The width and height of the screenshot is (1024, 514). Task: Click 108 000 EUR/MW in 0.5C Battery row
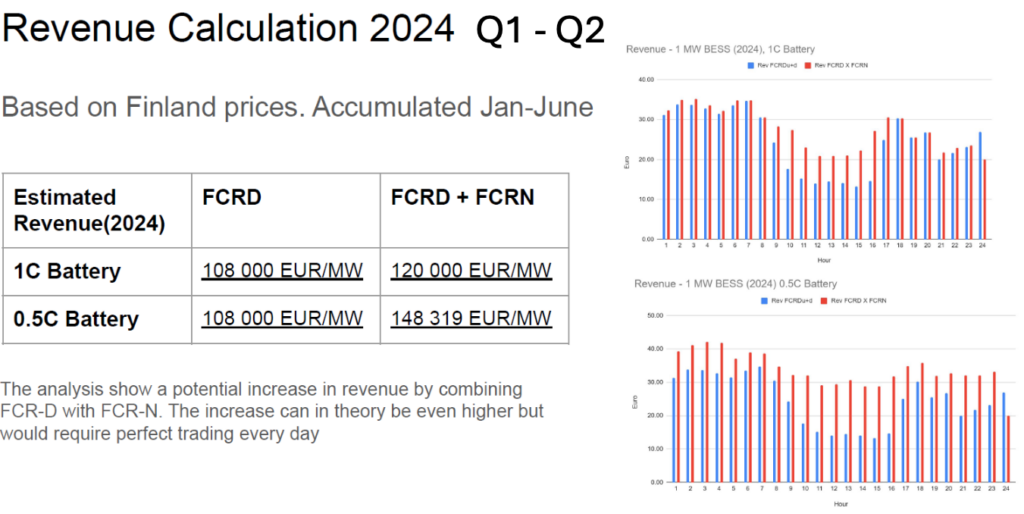283,319
